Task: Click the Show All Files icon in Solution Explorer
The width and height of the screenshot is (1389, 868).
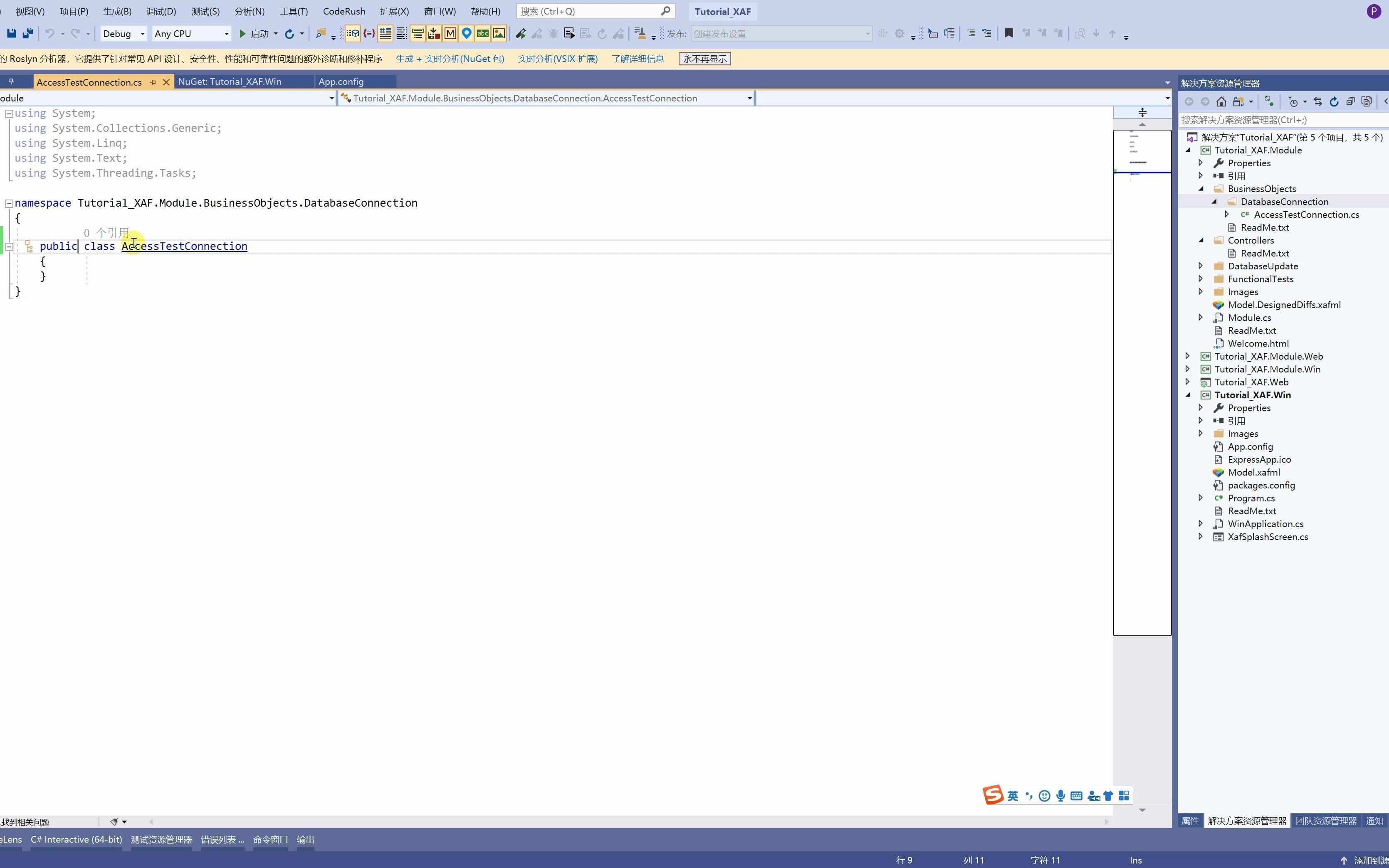Action: [1367, 101]
